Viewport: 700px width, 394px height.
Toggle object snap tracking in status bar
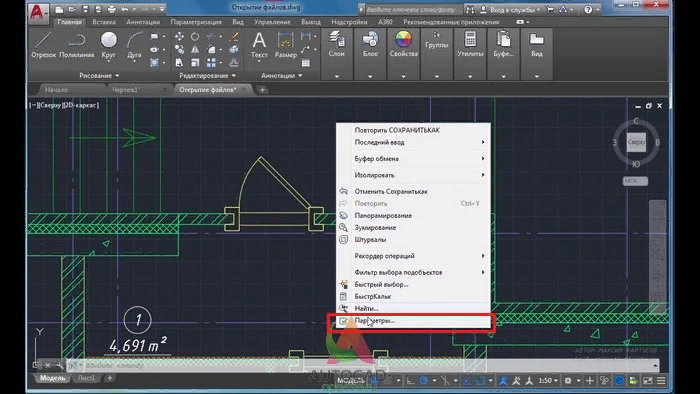point(466,381)
